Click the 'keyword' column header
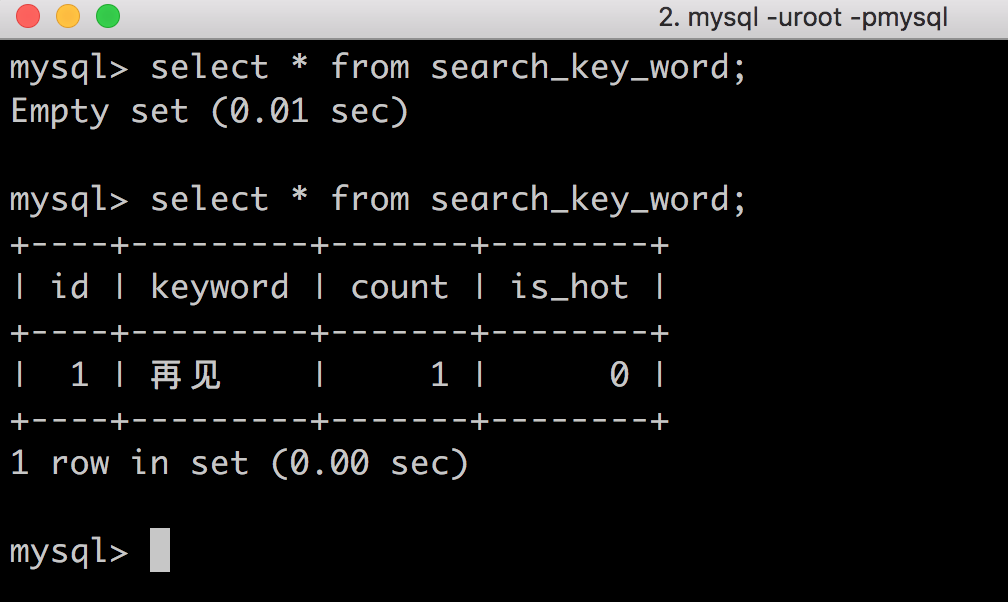This screenshot has width=1008, height=602. tap(219, 288)
